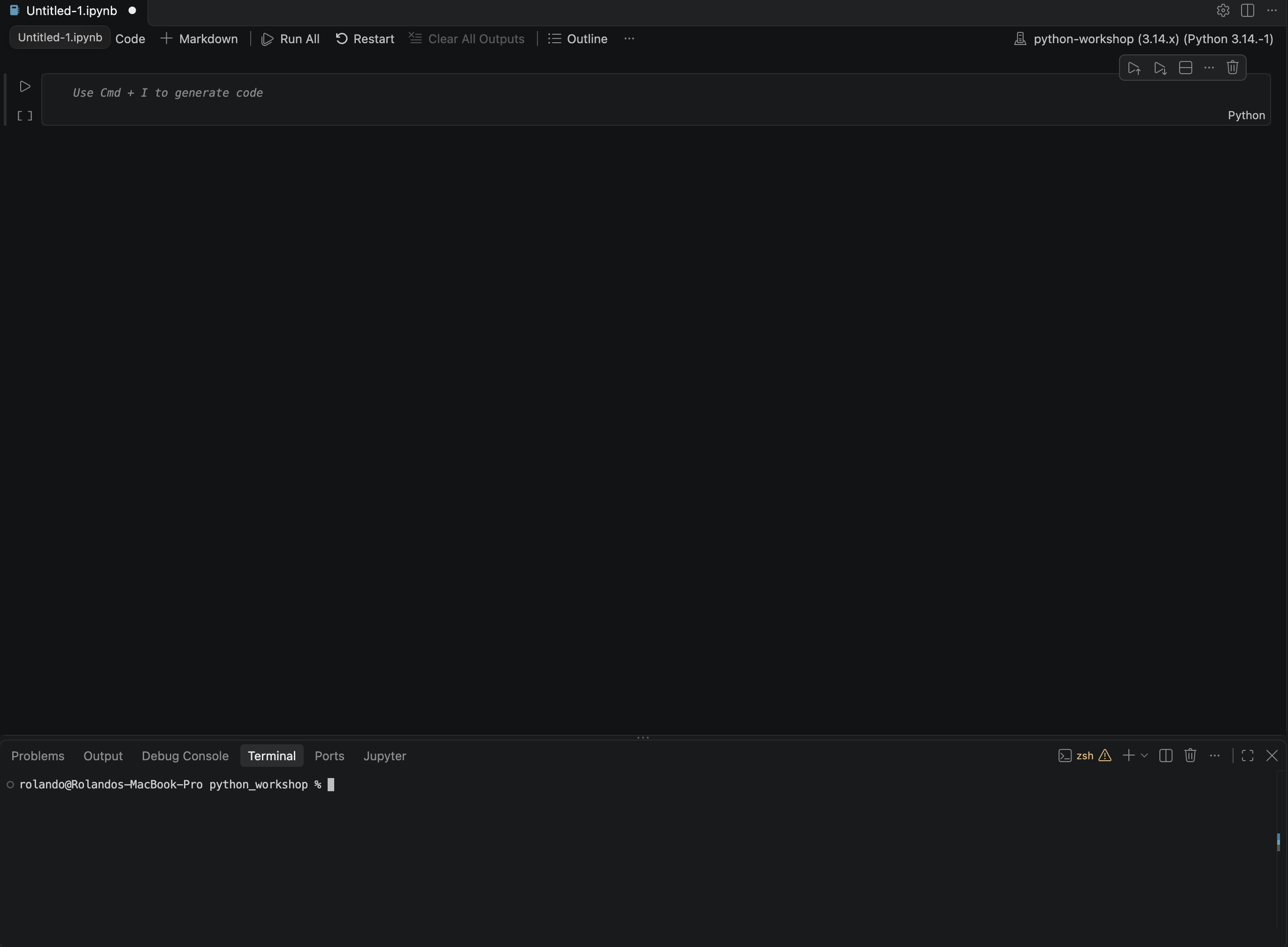The image size is (1288, 947).
Task: Restart the notebook kernel
Action: click(x=365, y=39)
